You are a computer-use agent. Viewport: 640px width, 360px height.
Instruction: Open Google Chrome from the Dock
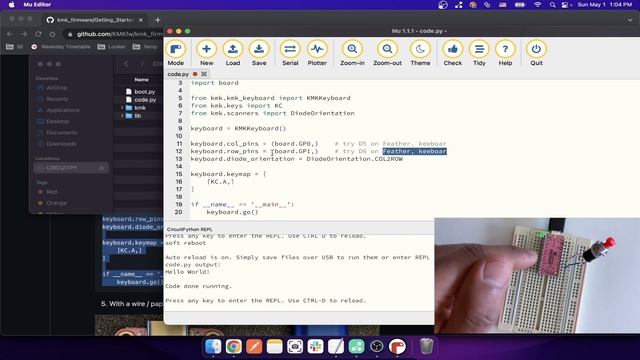[233, 347]
